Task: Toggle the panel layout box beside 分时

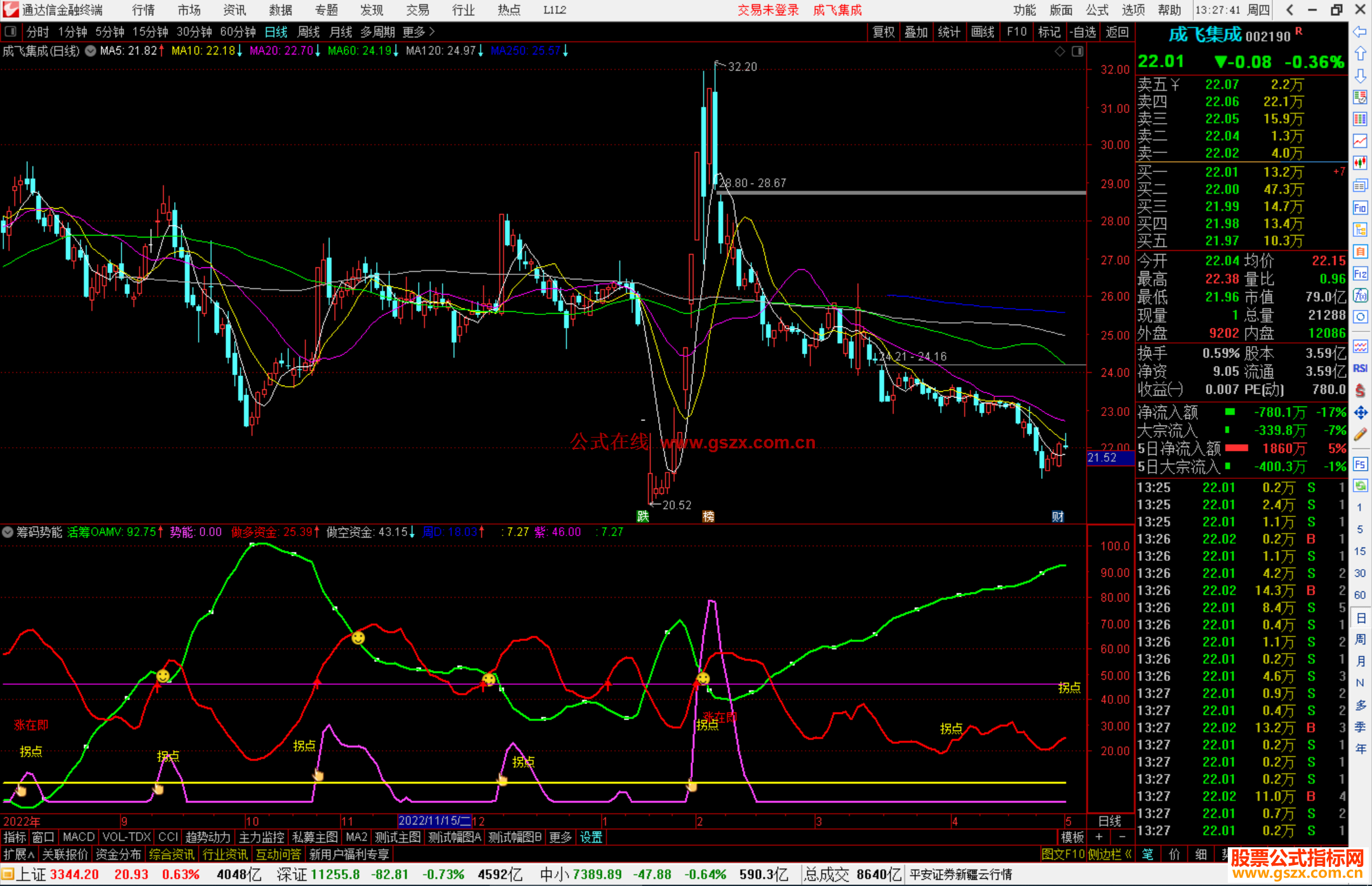Action: [x=11, y=32]
